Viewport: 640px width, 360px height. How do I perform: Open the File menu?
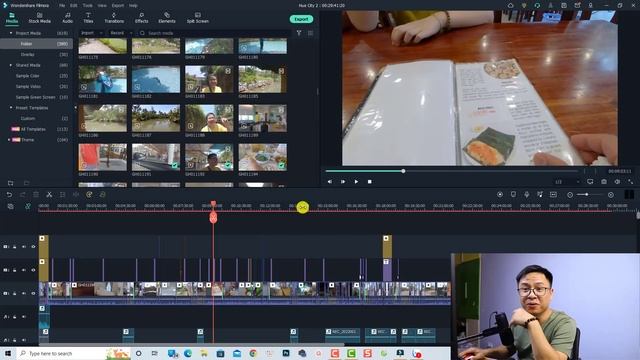62,6
